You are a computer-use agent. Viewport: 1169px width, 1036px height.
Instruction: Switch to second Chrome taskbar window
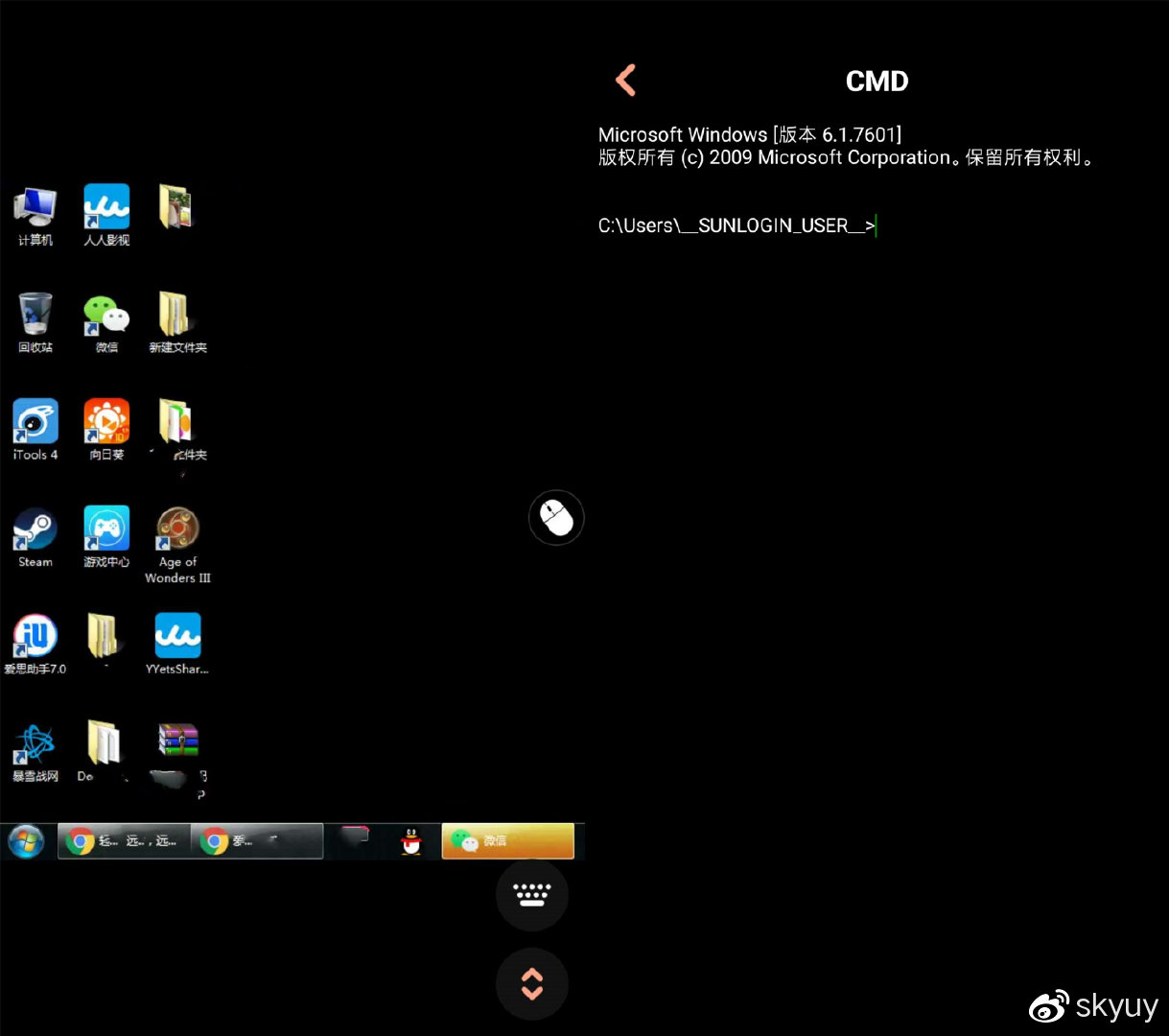coord(257,841)
